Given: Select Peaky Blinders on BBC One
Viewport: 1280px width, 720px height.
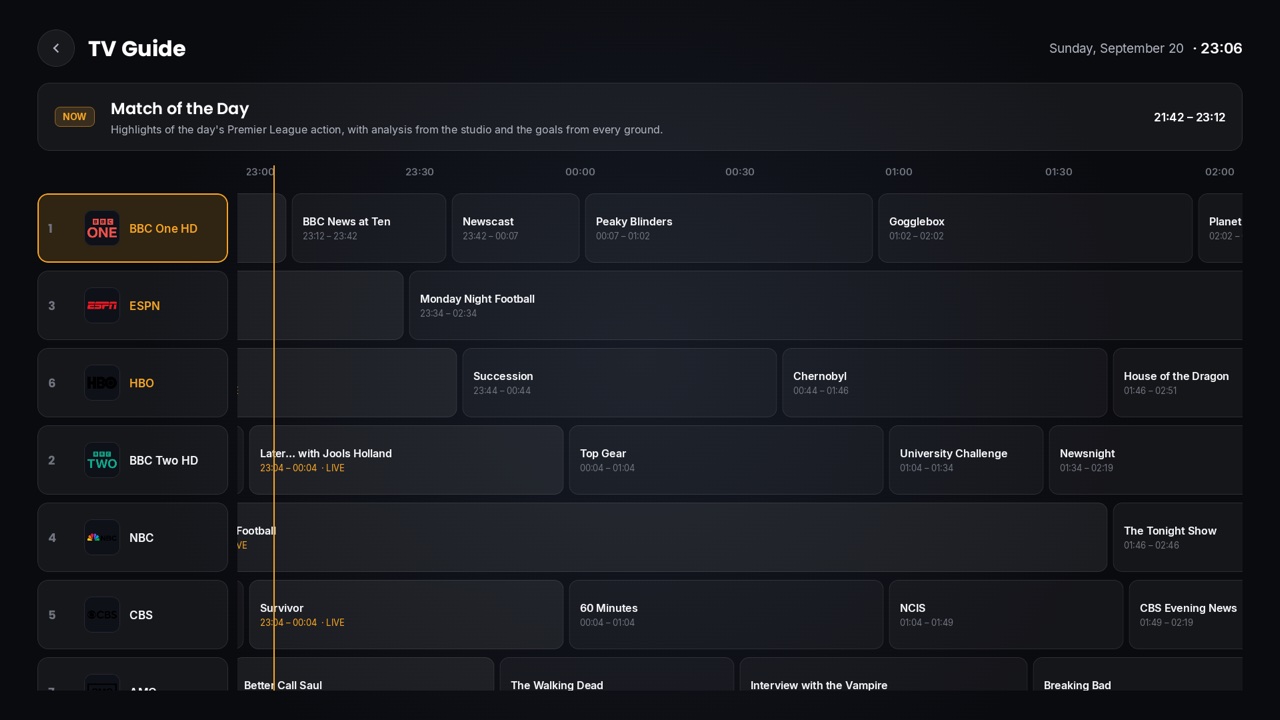Looking at the screenshot, I should pos(729,228).
